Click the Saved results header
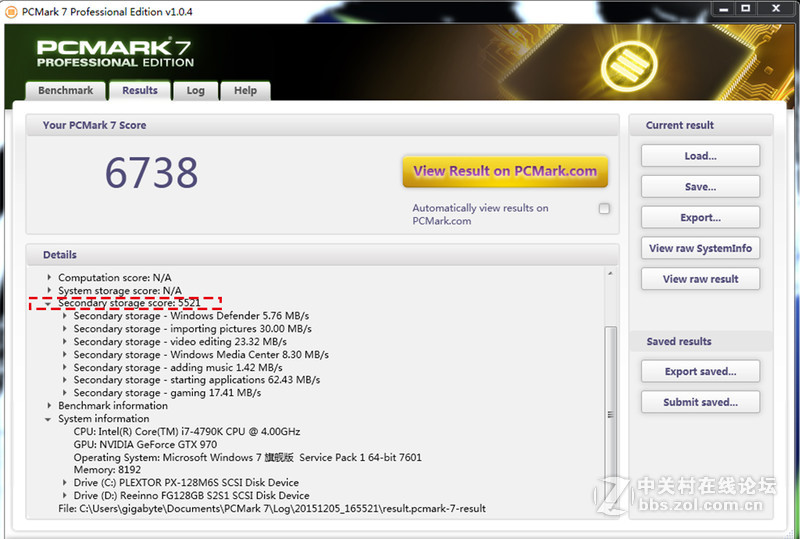 click(x=701, y=341)
